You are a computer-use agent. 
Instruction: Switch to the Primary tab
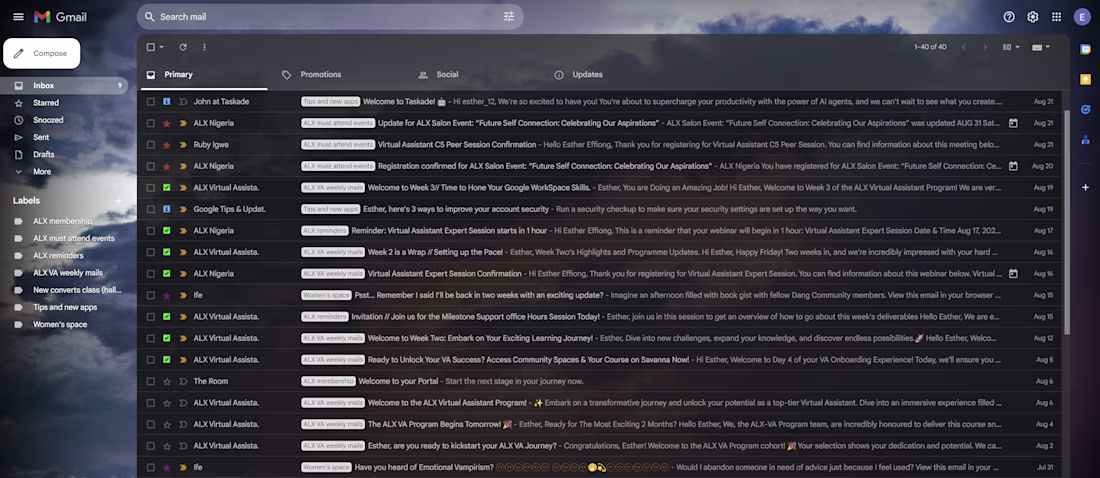(x=204, y=74)
